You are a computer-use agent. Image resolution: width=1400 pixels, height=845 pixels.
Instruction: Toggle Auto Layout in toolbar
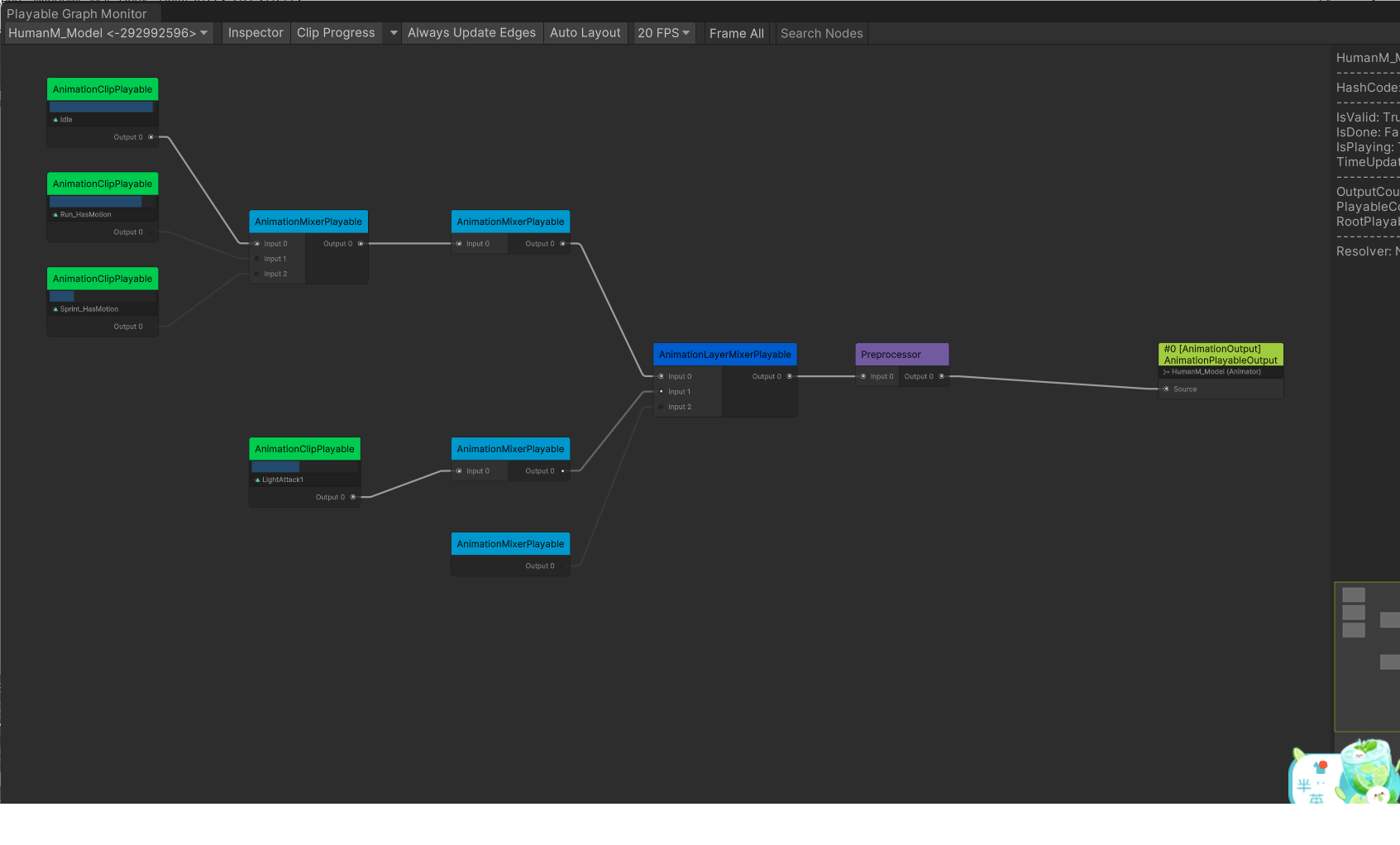pos(585,33)
